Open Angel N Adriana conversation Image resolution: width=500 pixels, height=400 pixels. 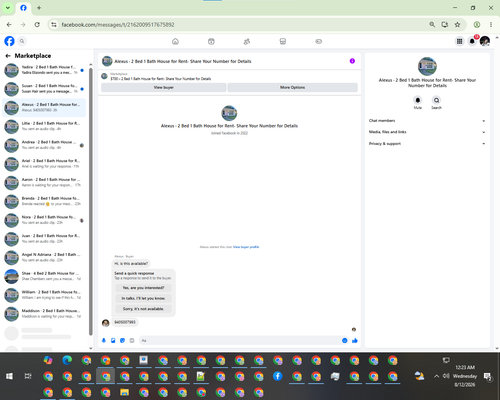click(x=44, y=257)
